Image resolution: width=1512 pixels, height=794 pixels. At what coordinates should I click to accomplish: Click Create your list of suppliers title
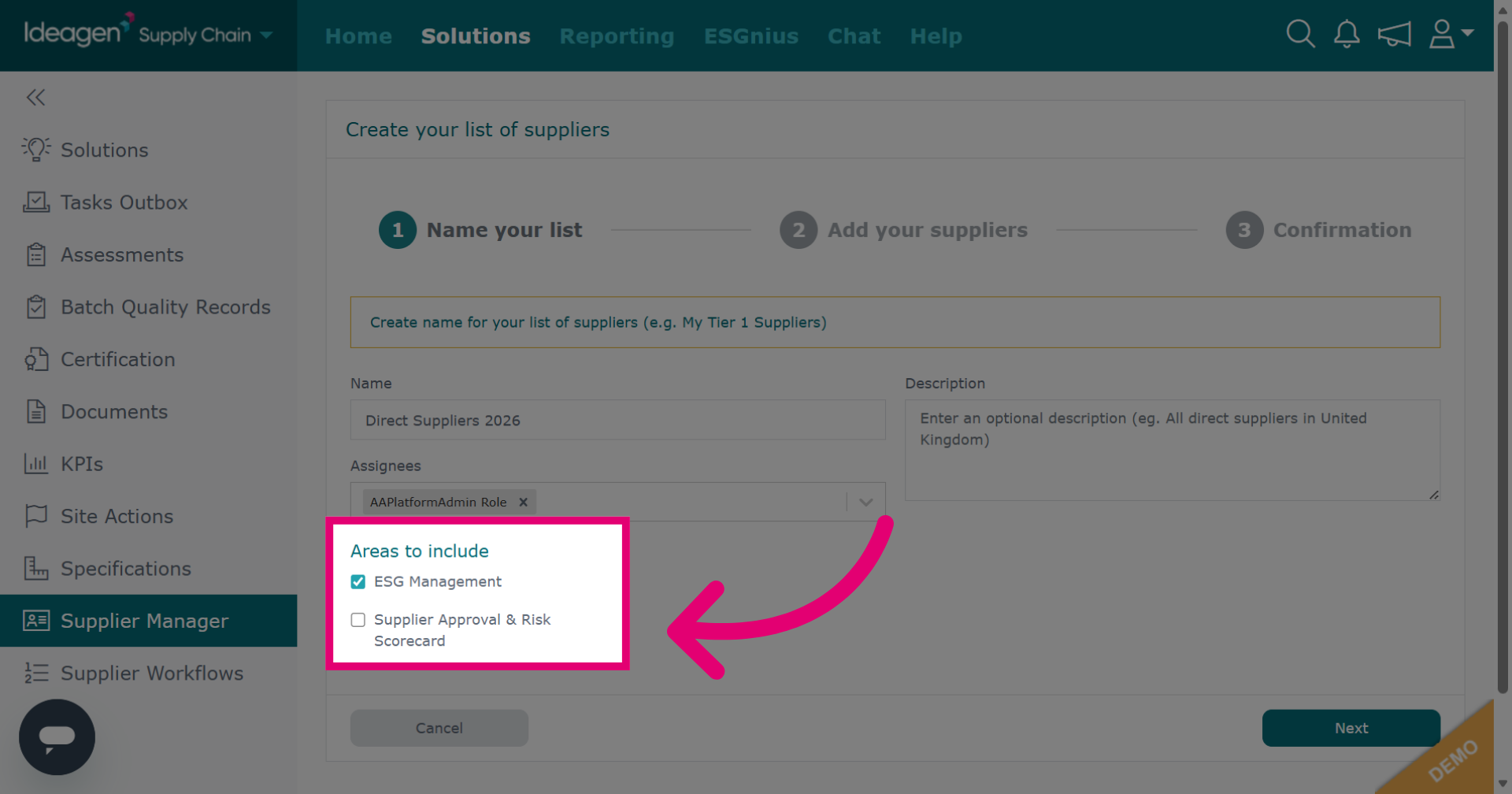pyautogui.click(x=477, y=129)
